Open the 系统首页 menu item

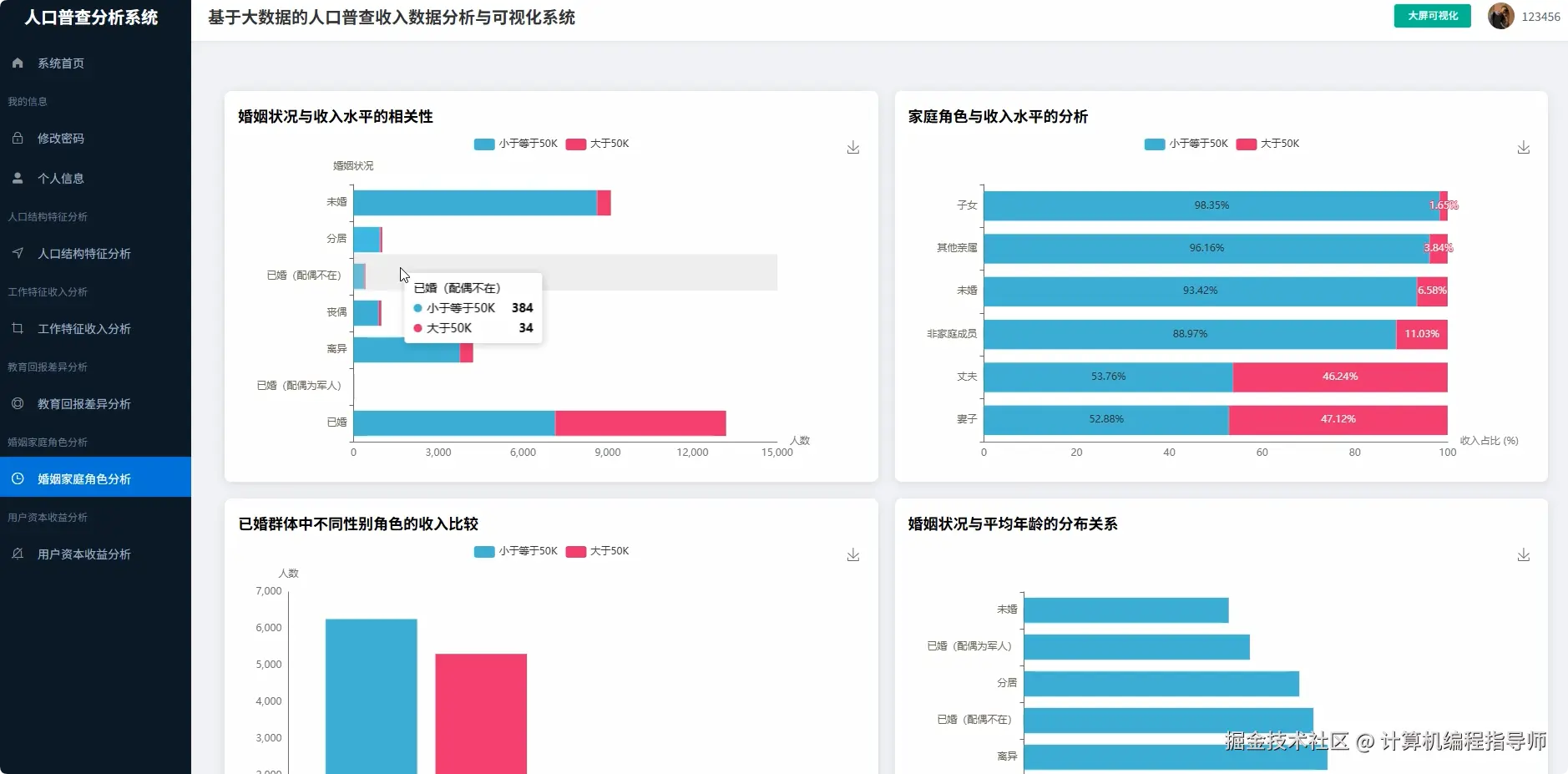pos(95,63)
